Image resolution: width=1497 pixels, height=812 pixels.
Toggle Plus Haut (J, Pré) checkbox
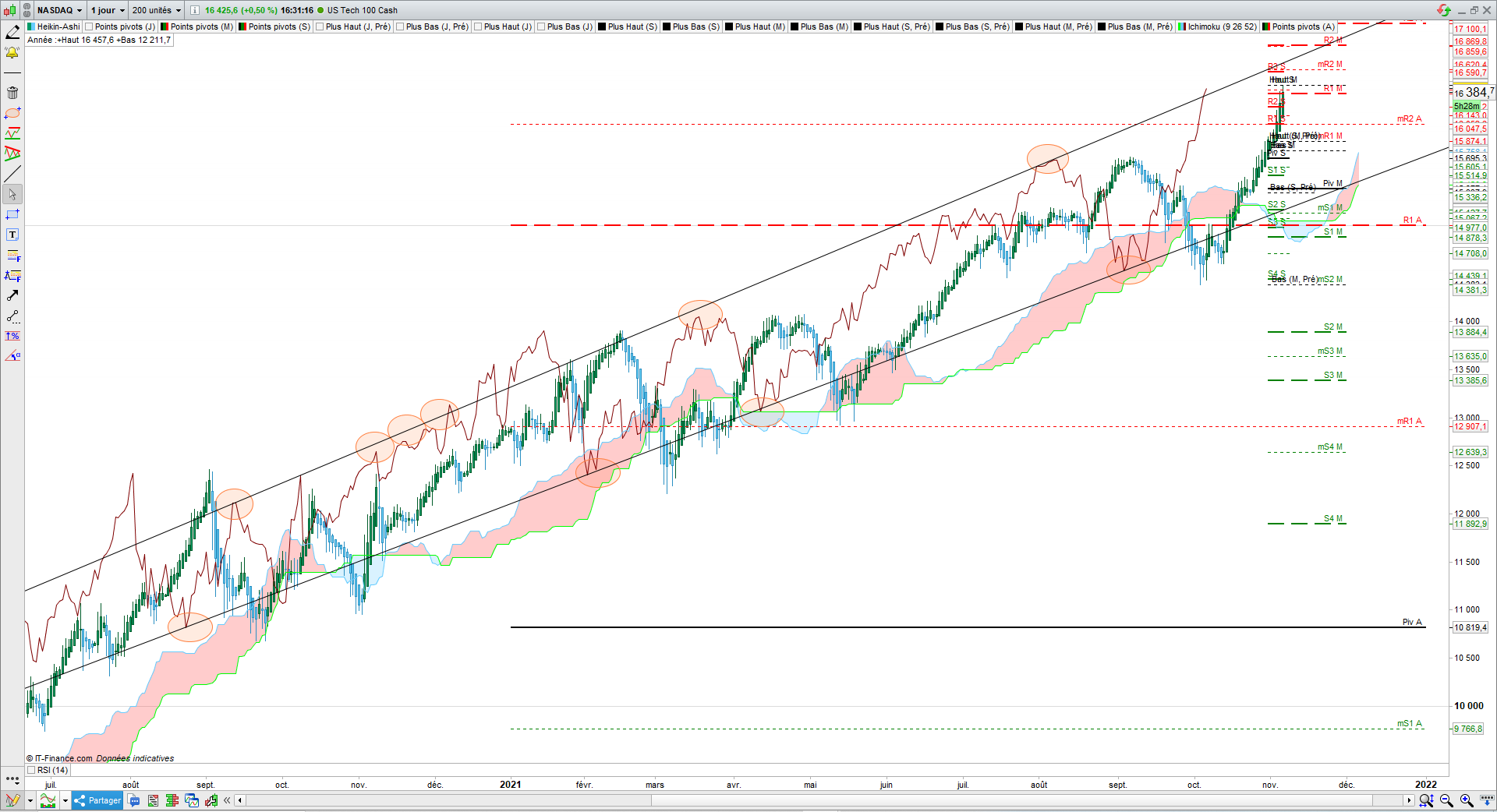tap(320, 26)
